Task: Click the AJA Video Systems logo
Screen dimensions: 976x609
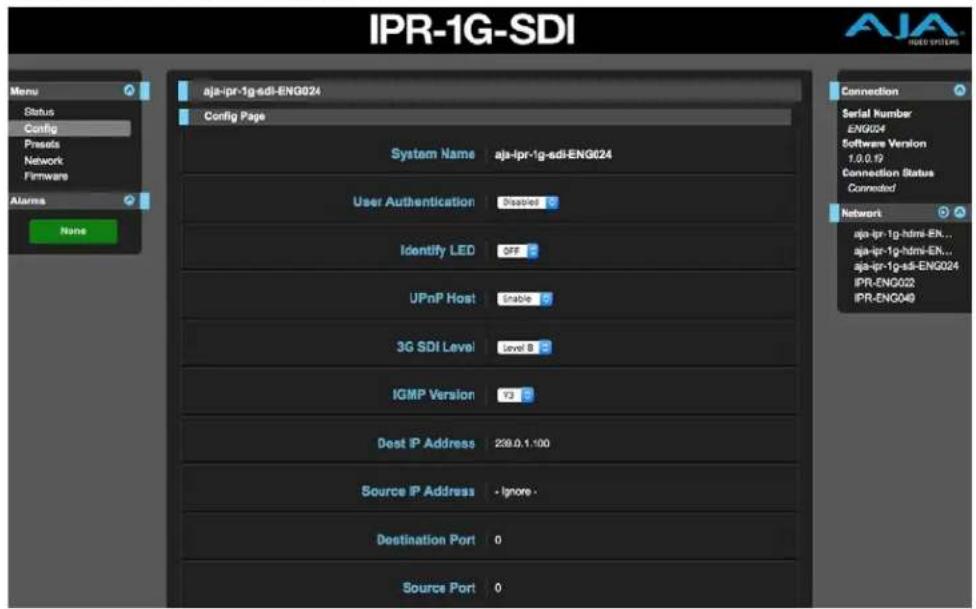Action: coord(902,29)
